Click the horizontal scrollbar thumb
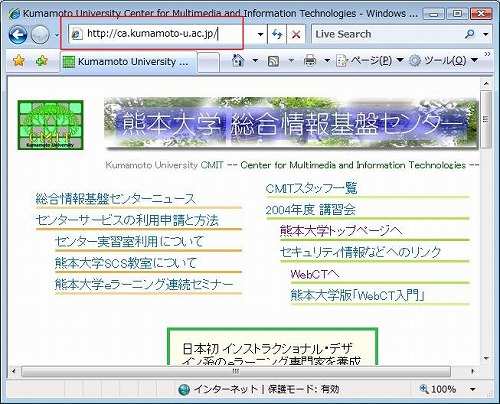500x404 pixels. point(236,371)
